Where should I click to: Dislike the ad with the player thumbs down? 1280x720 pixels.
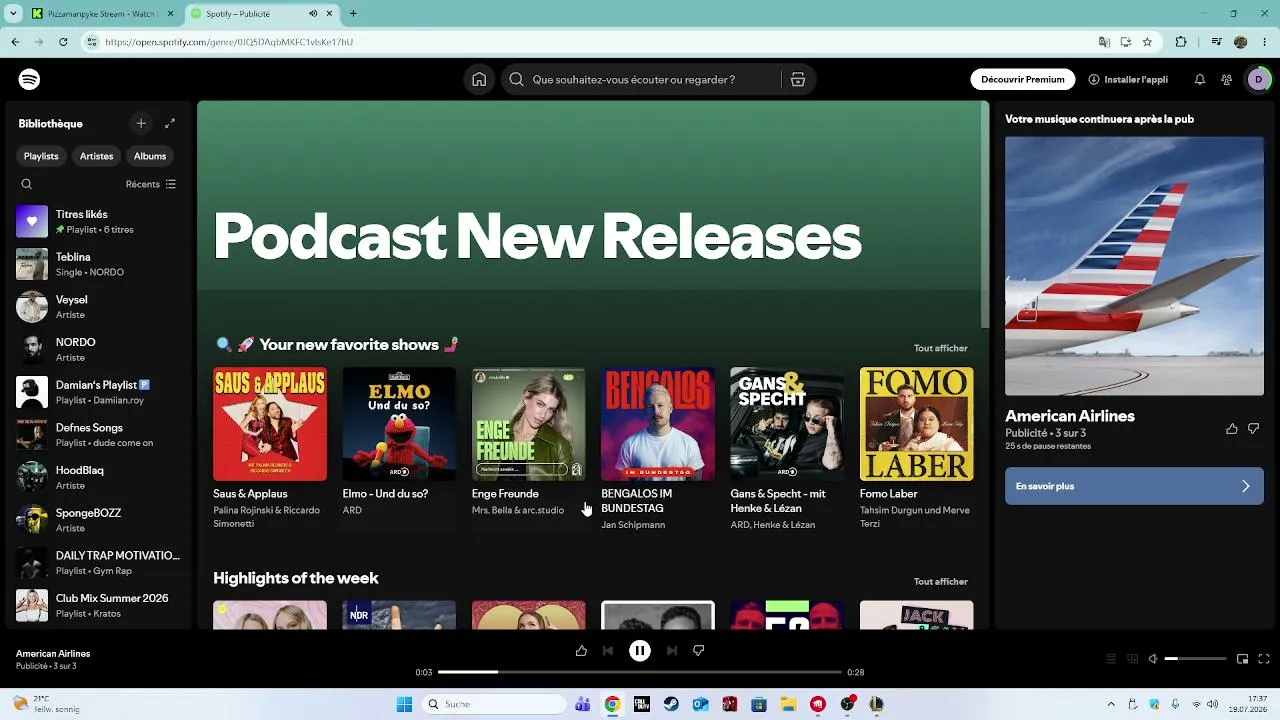tap(699, 651)
